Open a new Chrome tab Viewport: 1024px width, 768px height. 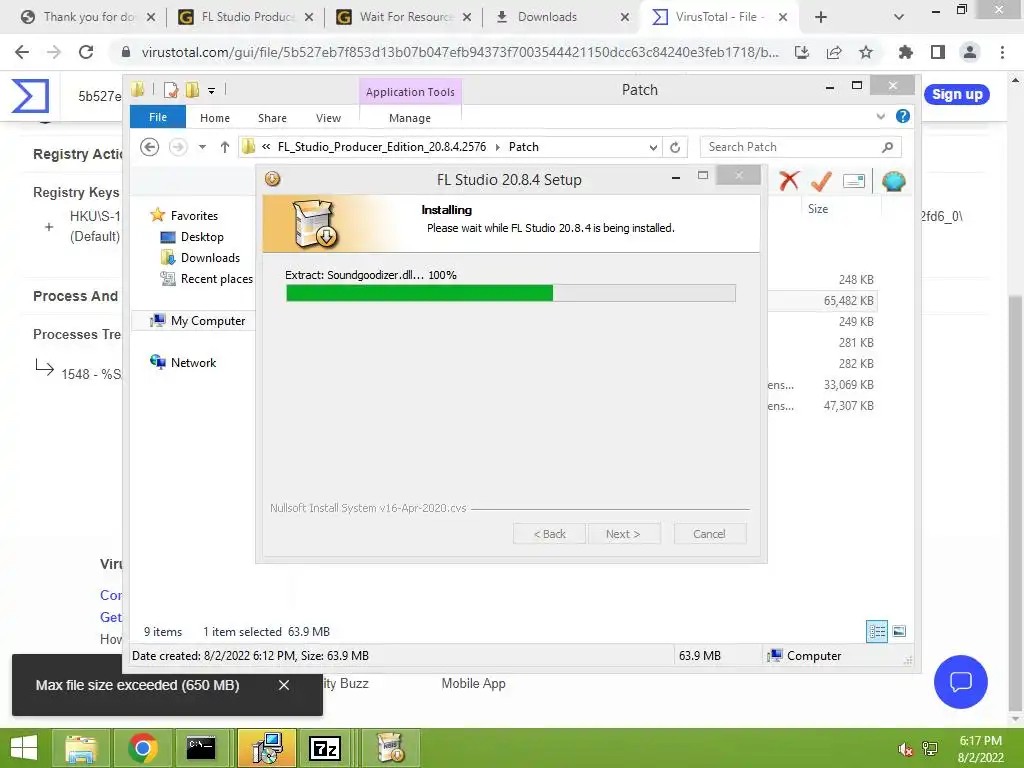click(x=821, y=17)
